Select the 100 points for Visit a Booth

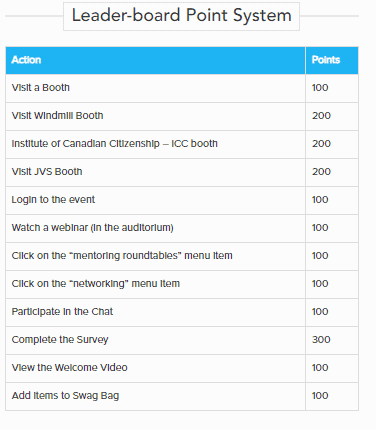[320, 88]
